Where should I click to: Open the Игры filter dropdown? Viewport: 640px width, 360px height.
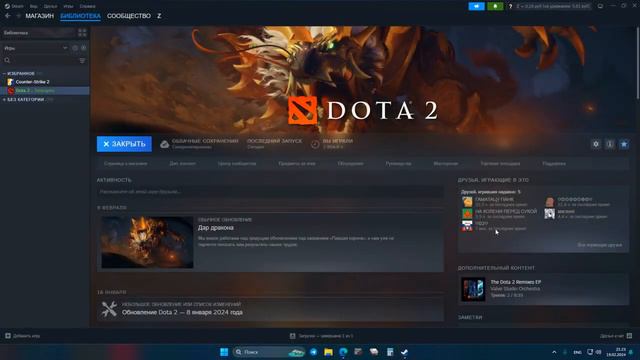[36, 48]
